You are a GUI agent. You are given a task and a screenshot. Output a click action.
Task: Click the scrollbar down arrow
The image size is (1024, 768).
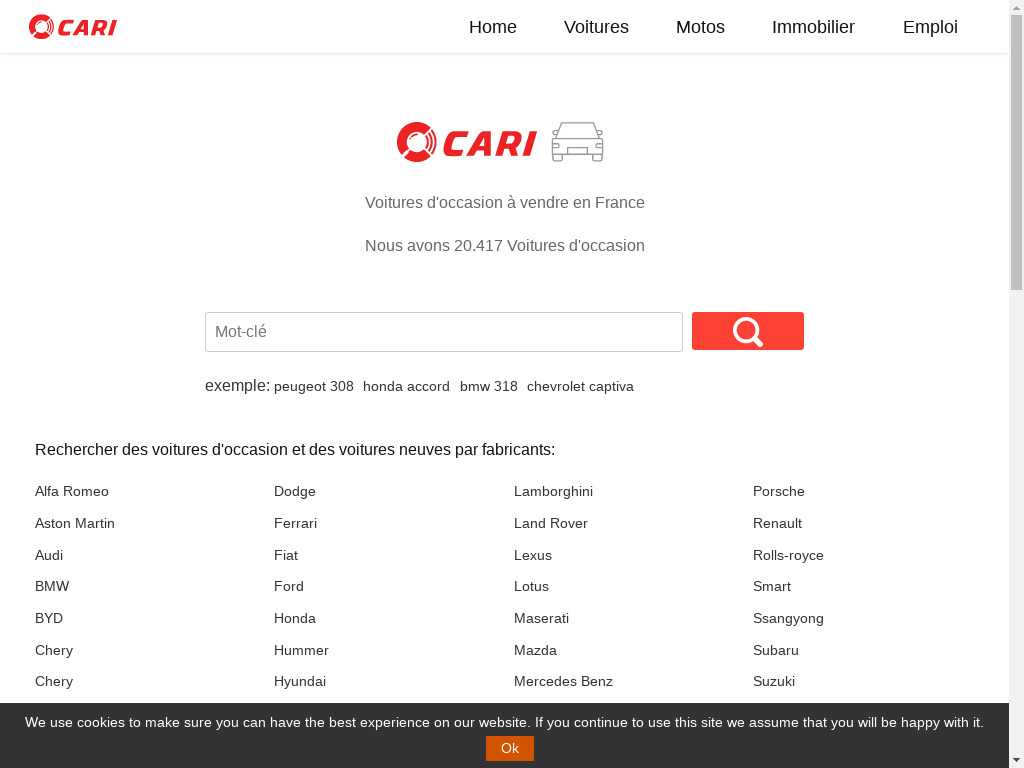click(x=1016, y=760)
